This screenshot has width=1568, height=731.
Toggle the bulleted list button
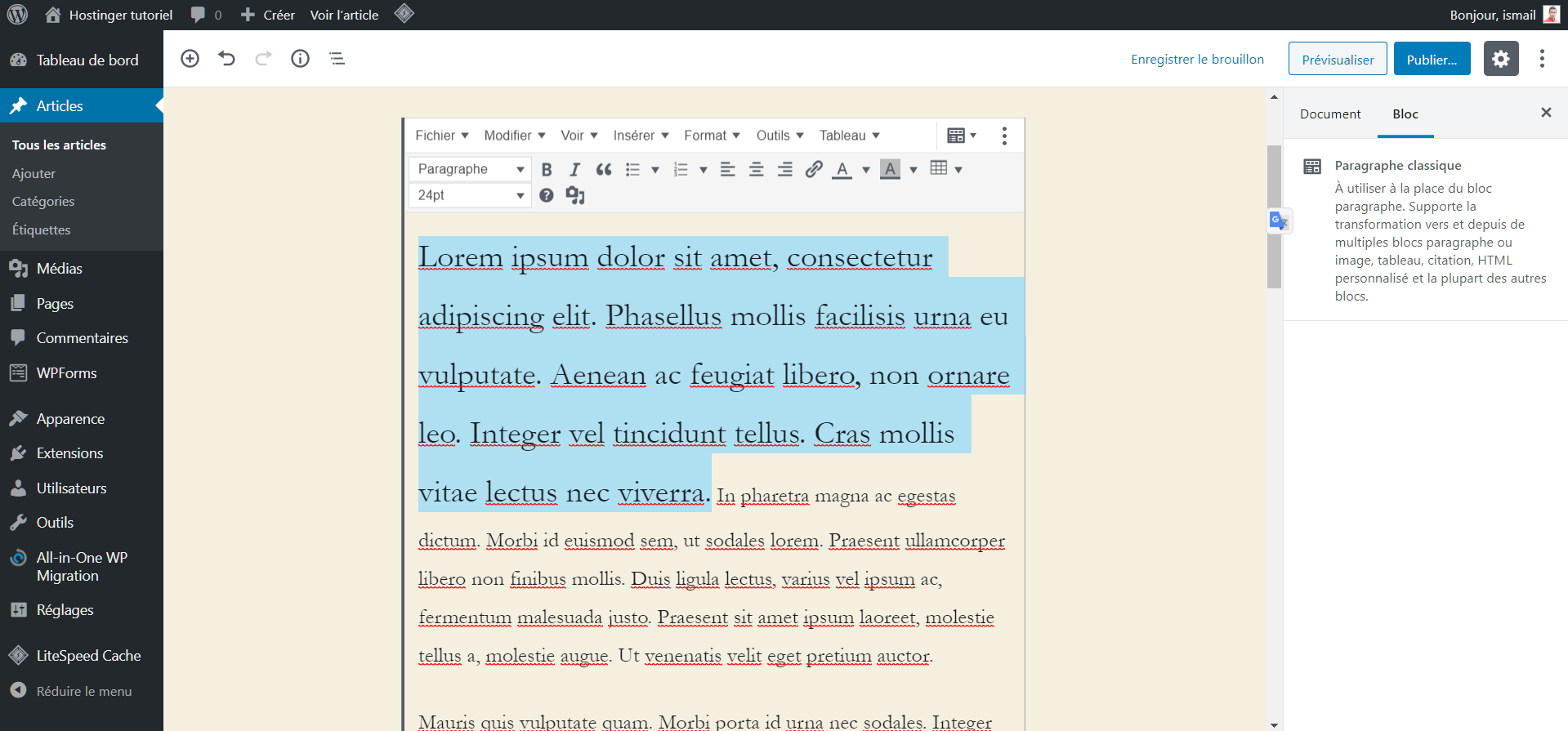click(632, 169)
